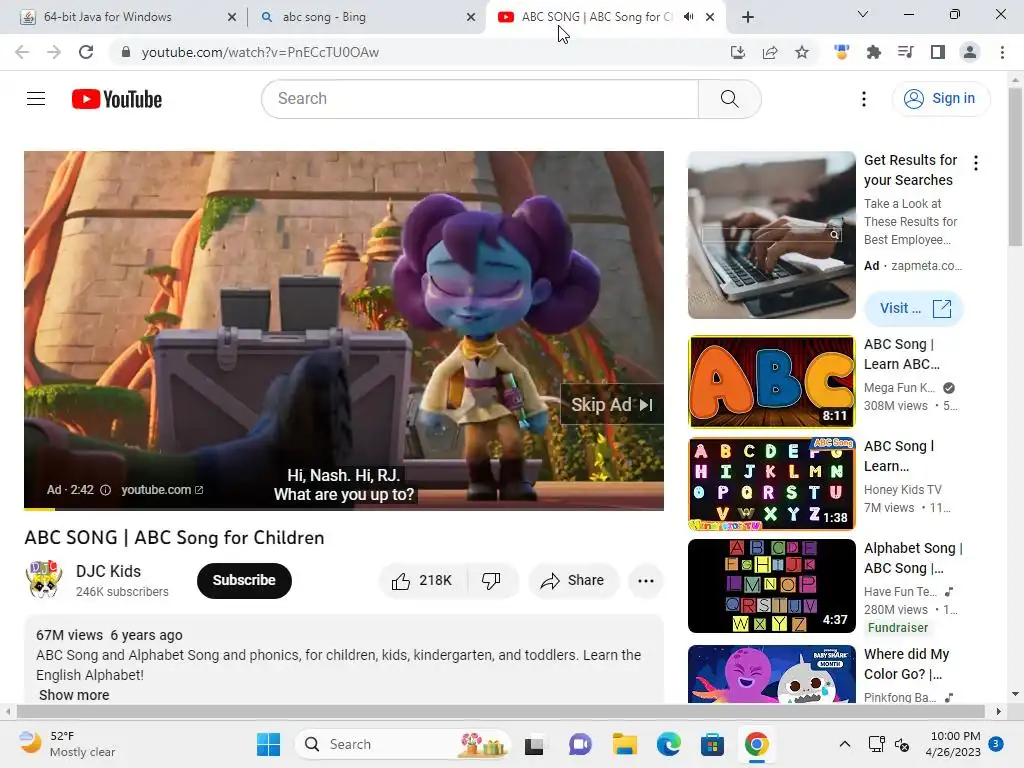Click the Fundraiser badge
Viewport: 1024px width, 768px height.
(x=897, y=628)
